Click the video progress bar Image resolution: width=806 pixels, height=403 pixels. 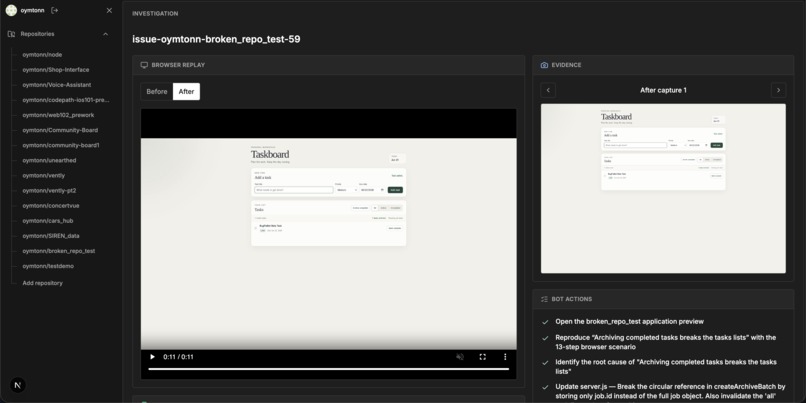(328, 369)
